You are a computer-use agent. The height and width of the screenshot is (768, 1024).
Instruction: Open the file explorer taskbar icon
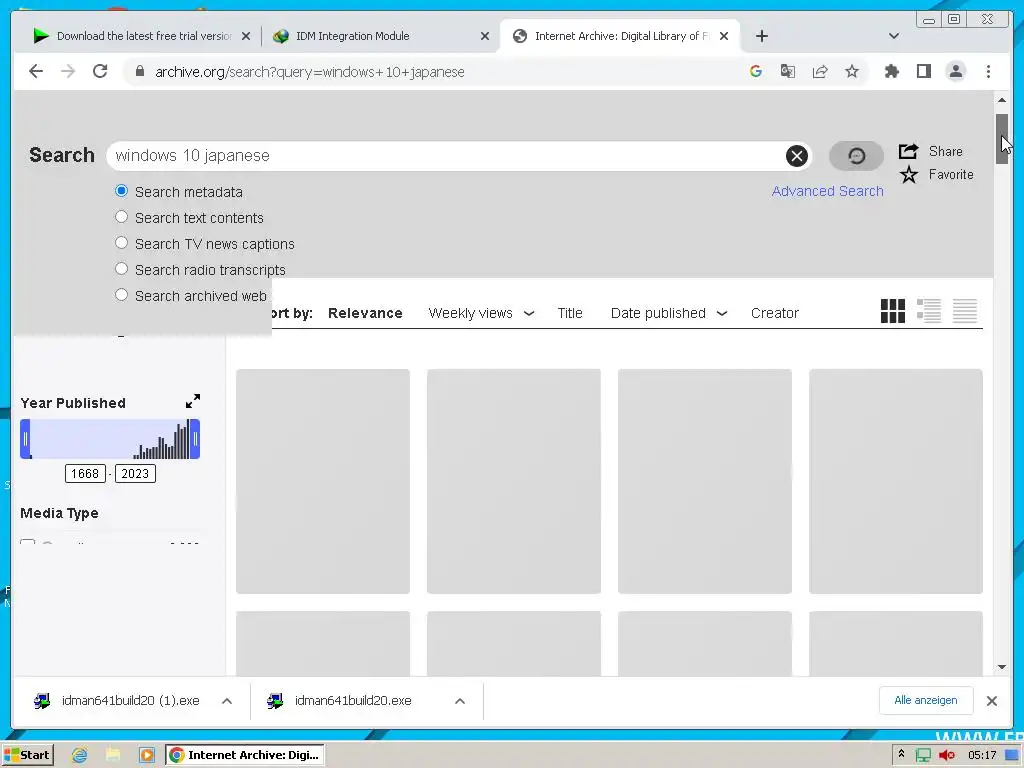click(x=113, y=755)
